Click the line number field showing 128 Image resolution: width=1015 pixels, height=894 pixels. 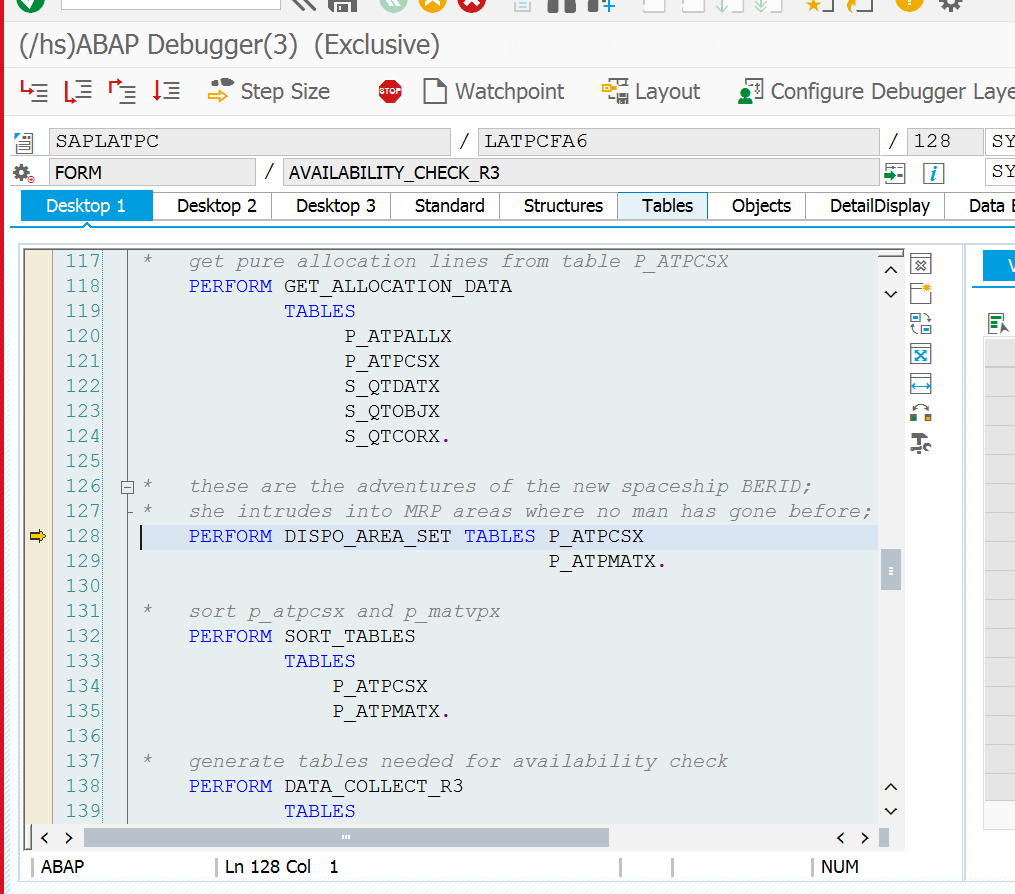(945, 141)
